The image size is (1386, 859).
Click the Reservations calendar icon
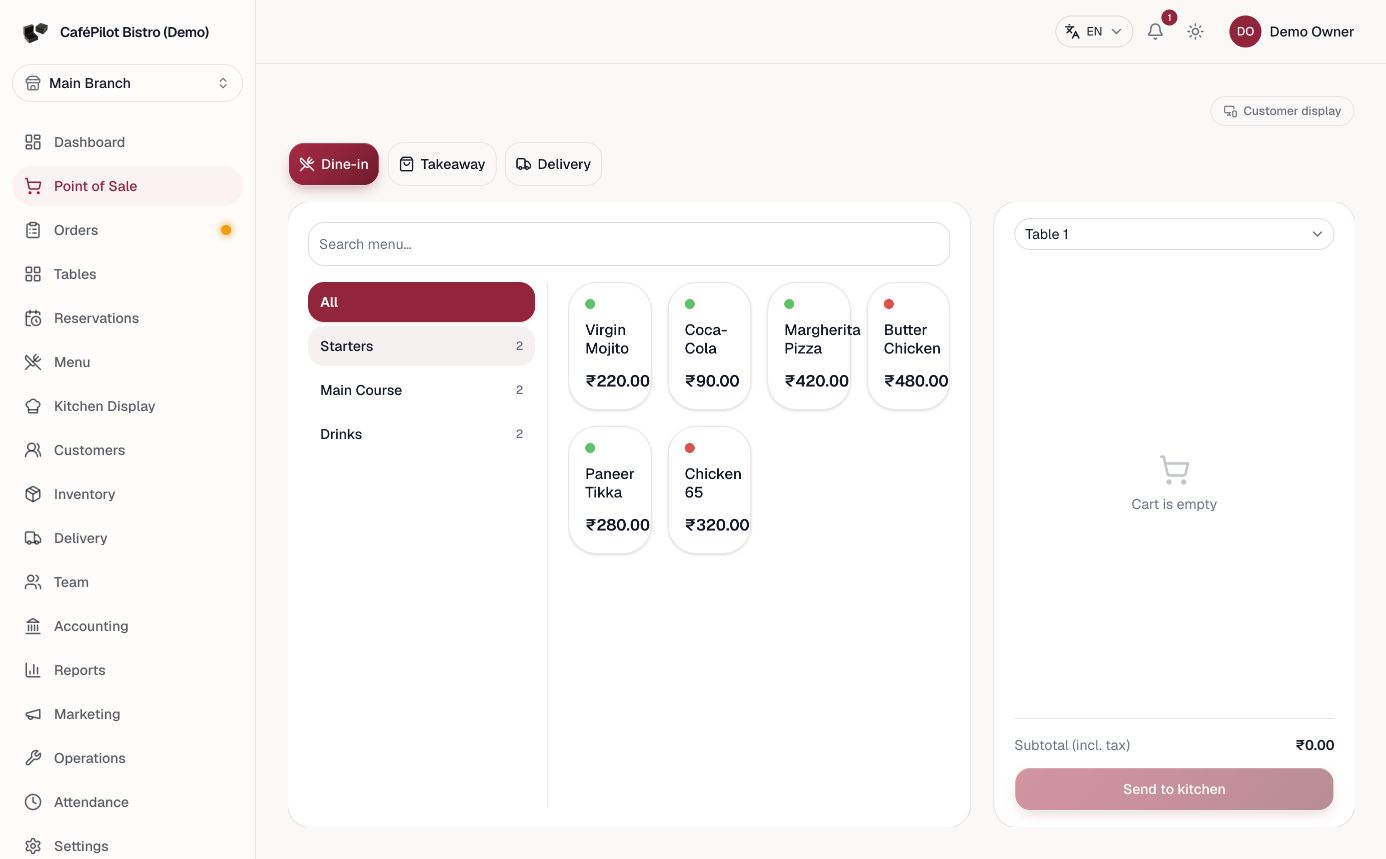click(x=33, y=318)
